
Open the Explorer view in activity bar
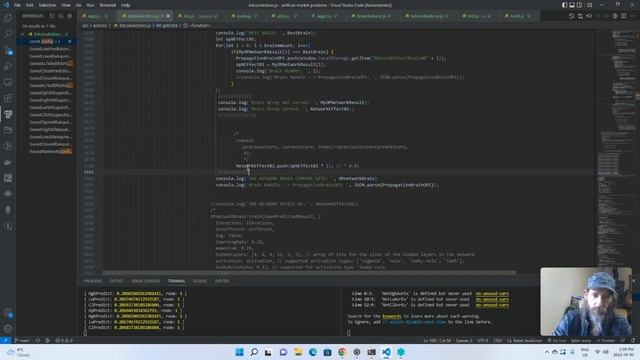[x=8, y=18]
